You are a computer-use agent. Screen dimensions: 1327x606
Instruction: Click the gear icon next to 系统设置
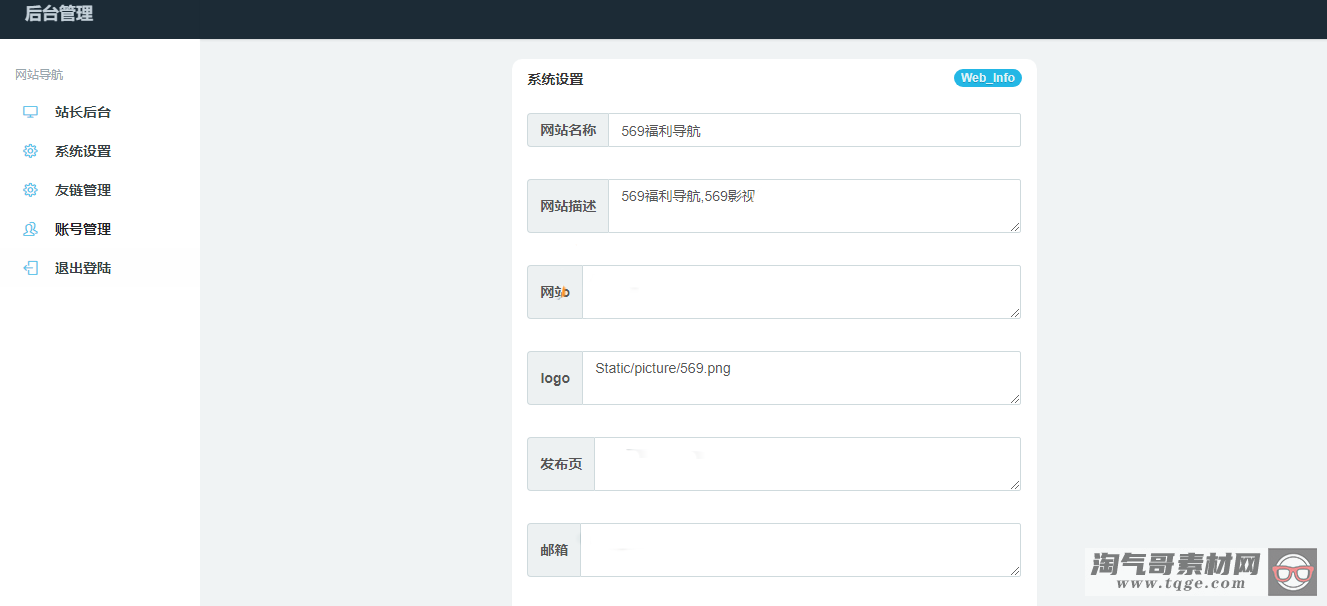29,150
